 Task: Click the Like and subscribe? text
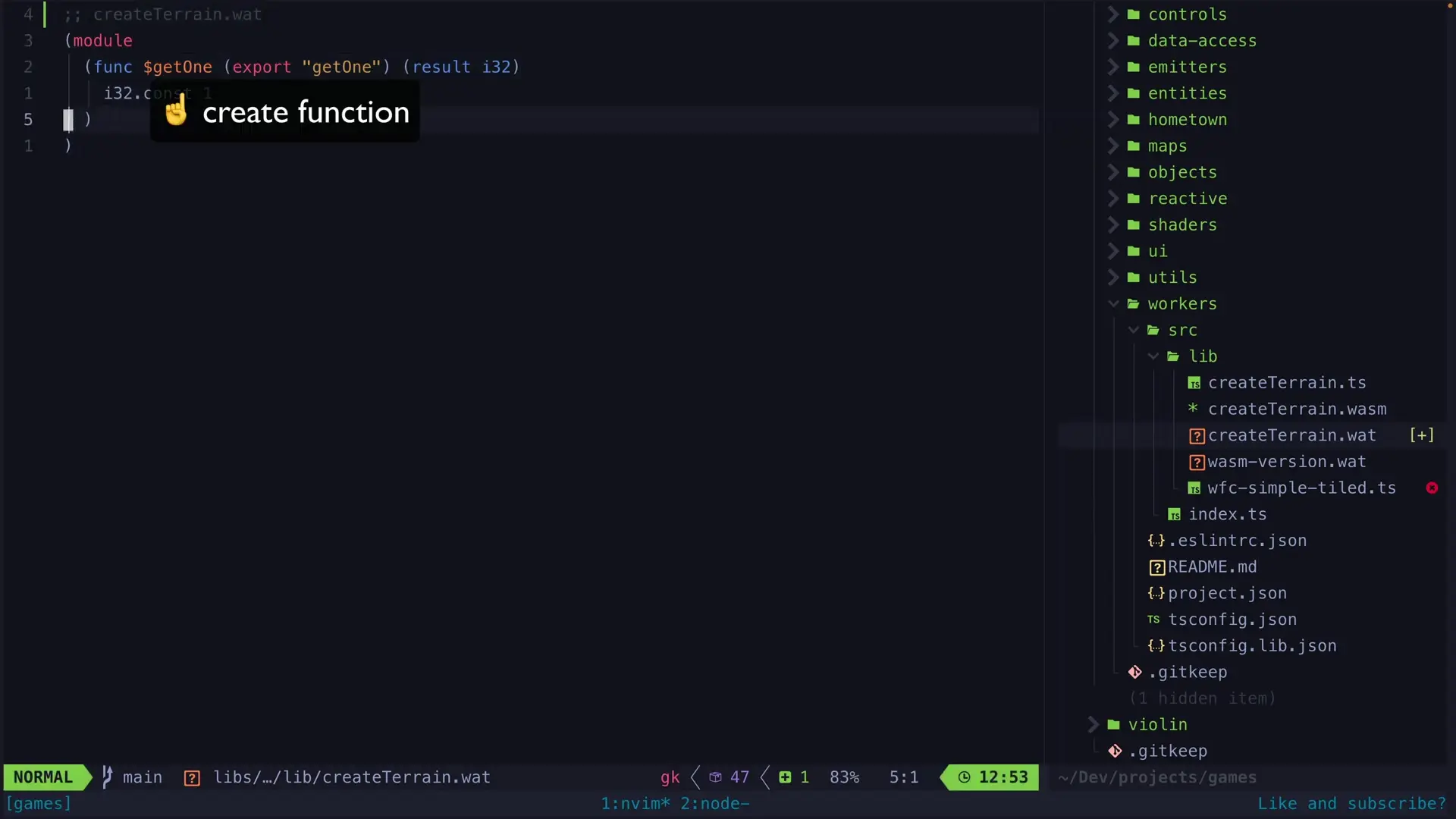[1351, 804]
